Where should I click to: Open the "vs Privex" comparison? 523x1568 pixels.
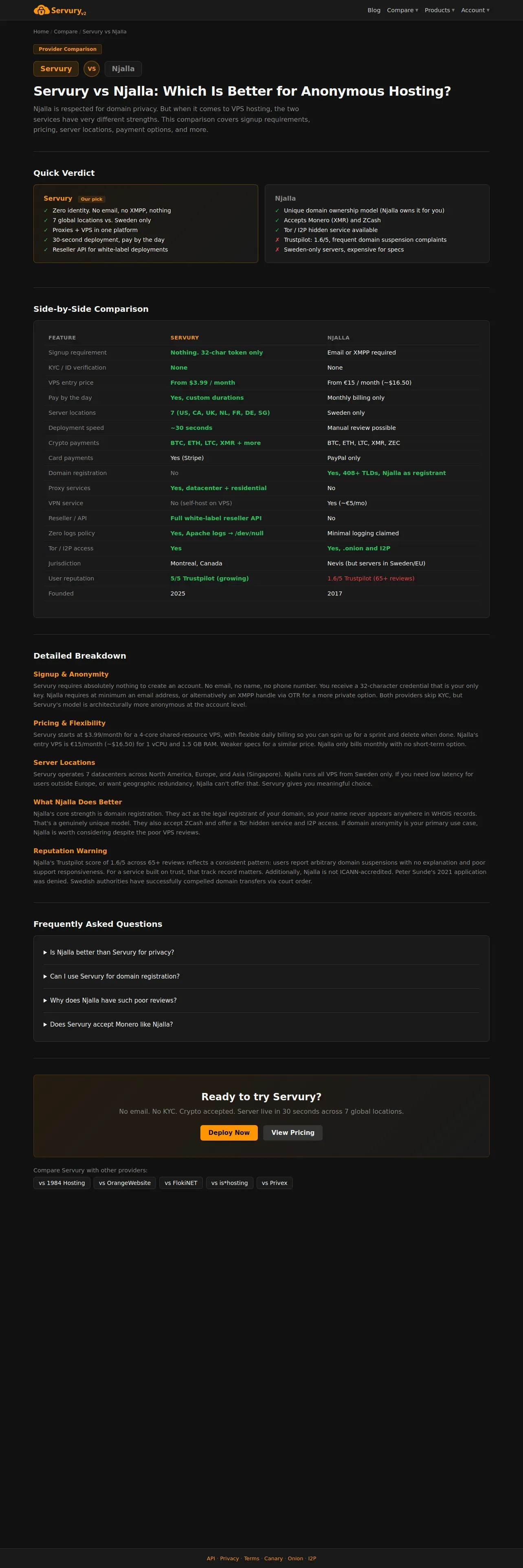(275, 1183)
